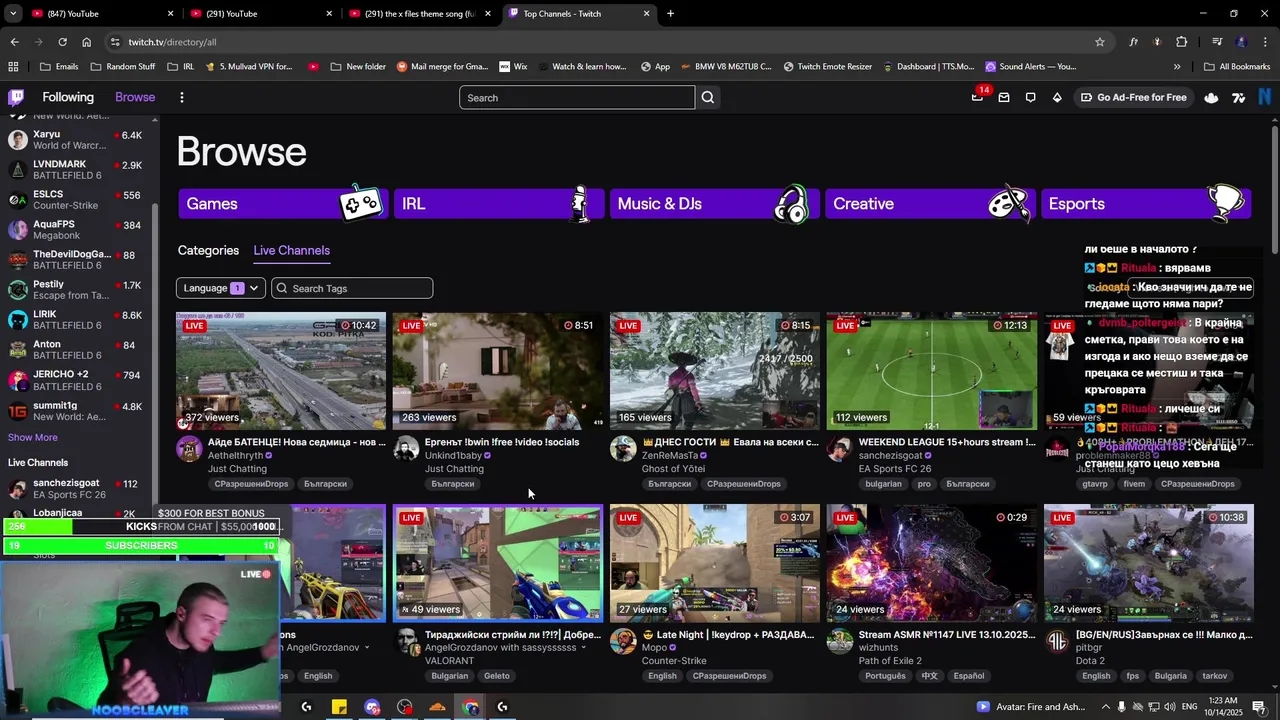
Task: Open the Windows notification center icon
Action: [x=1258, y=707]
